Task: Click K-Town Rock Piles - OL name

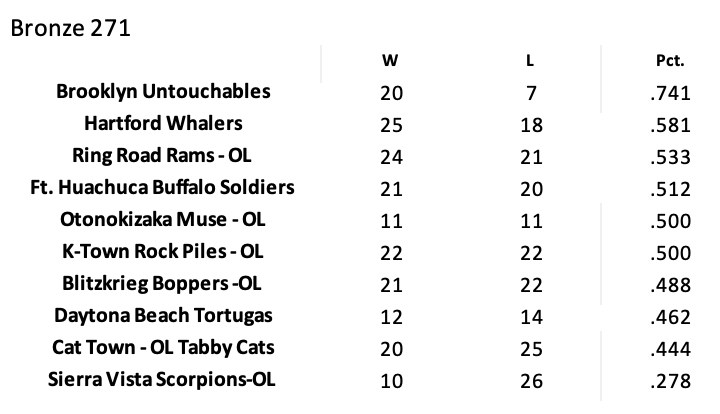Action: click(x=163, y=251)
